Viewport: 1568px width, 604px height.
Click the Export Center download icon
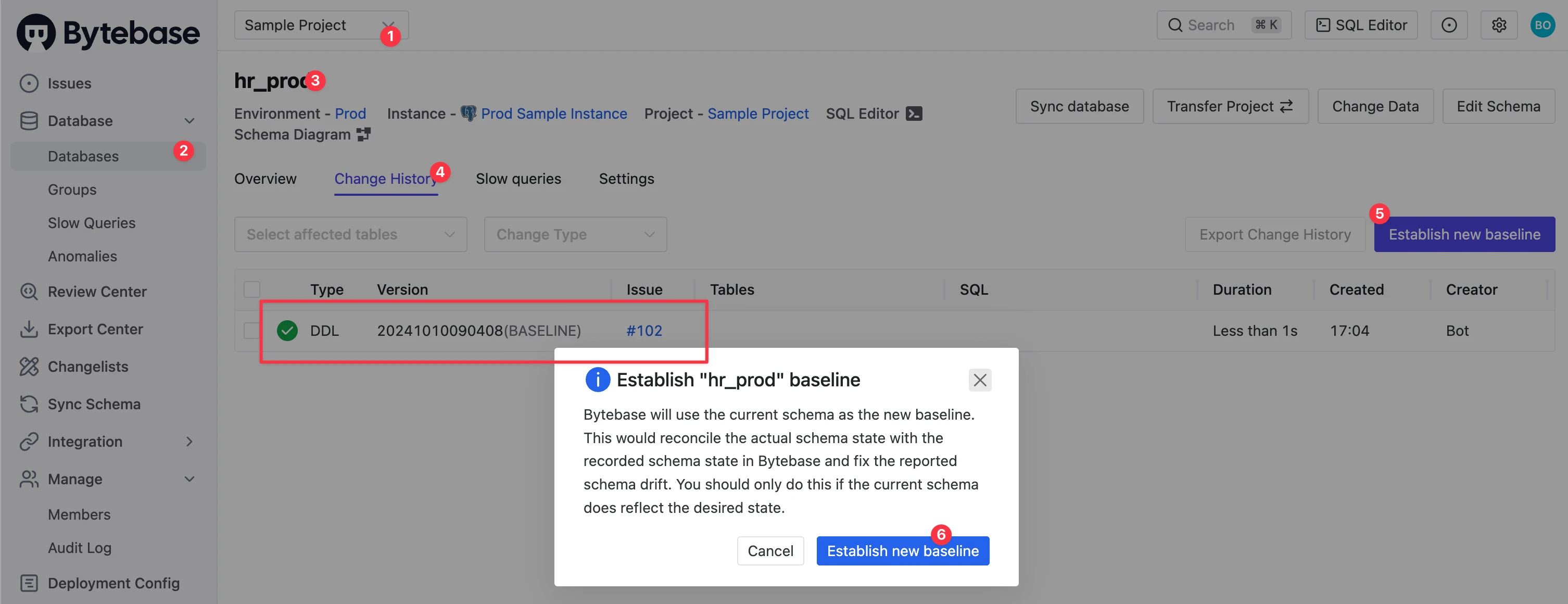29,329
